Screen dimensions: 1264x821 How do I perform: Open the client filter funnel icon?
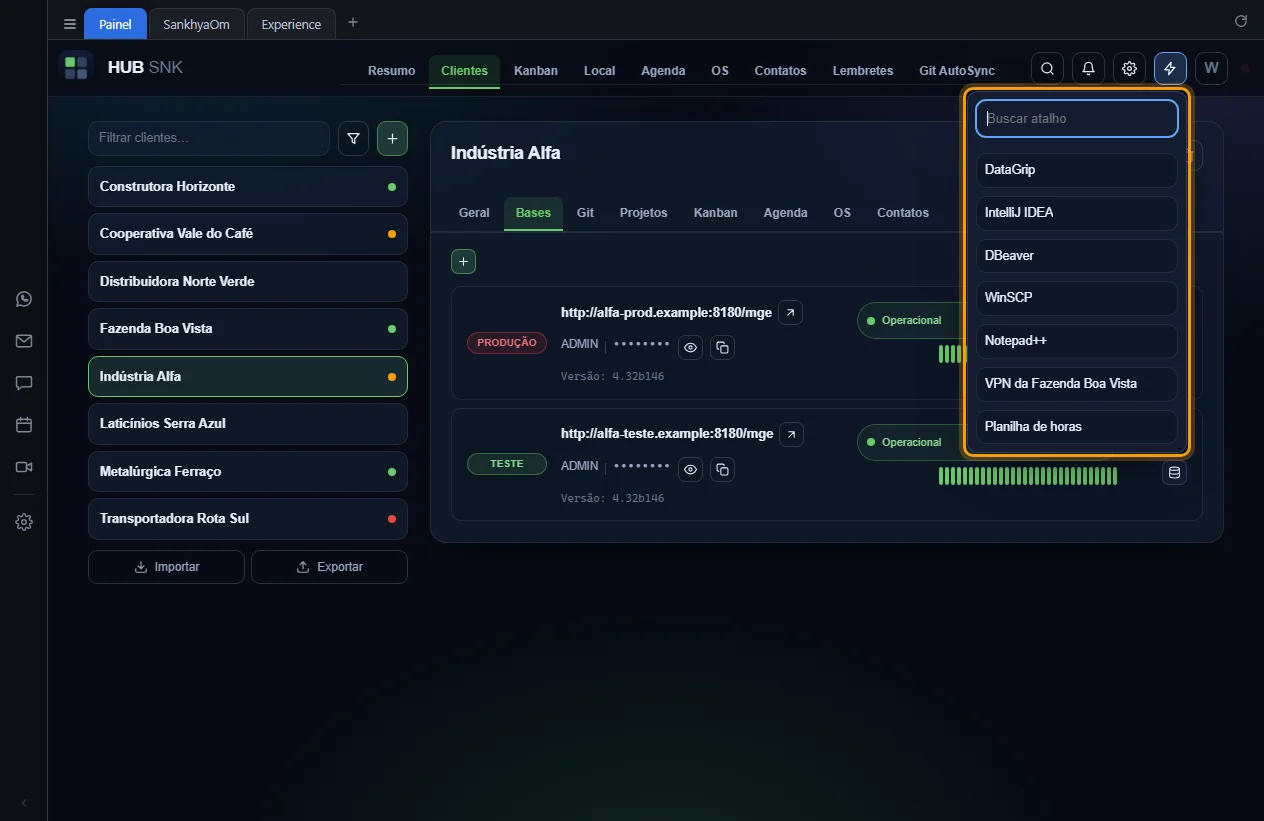click(x=353, y=139)
